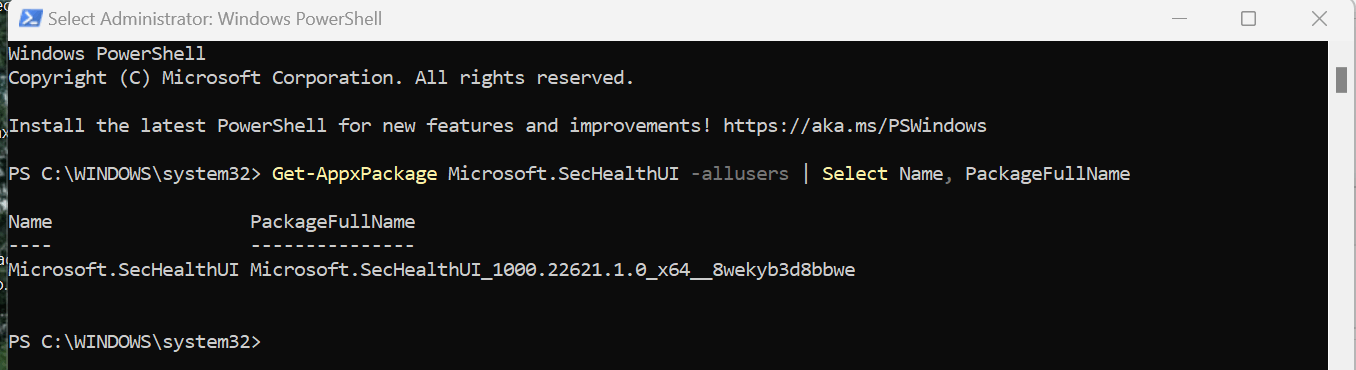Viewport: 1356px width, 370px height.
Task: Click the window title text
Action: click(x=215, y=19)
